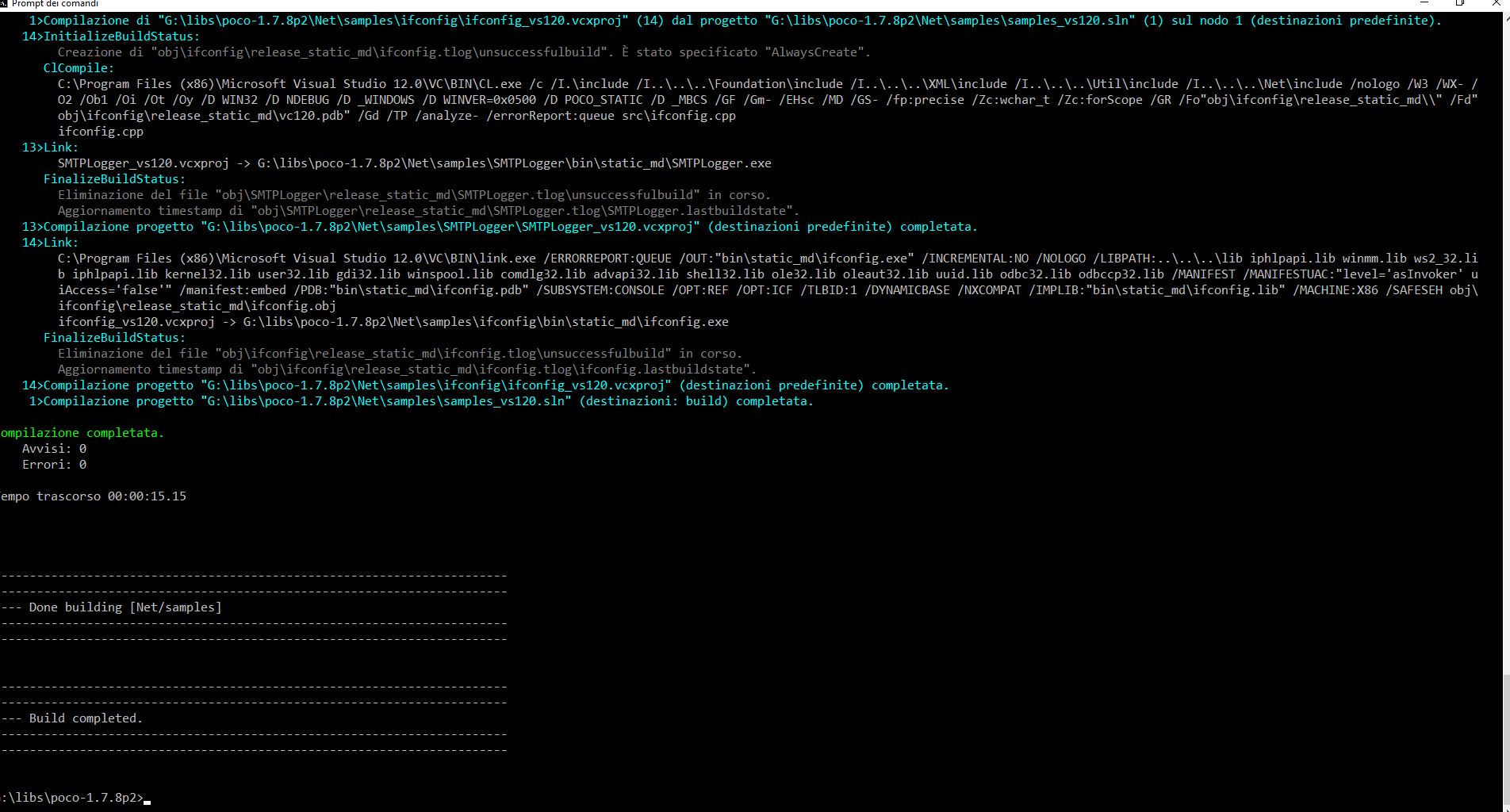Click the "--- Build completed." line

71,718
